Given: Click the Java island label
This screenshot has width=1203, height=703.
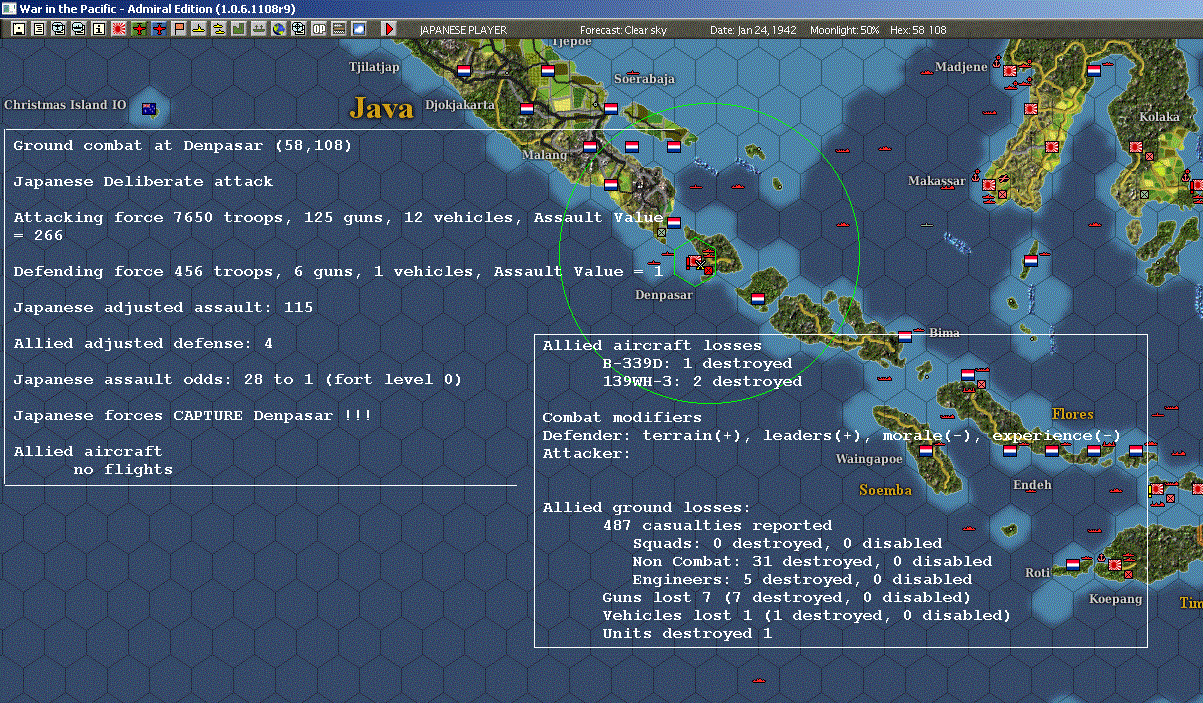Looking at the screenshot, I should coord(381,108).
